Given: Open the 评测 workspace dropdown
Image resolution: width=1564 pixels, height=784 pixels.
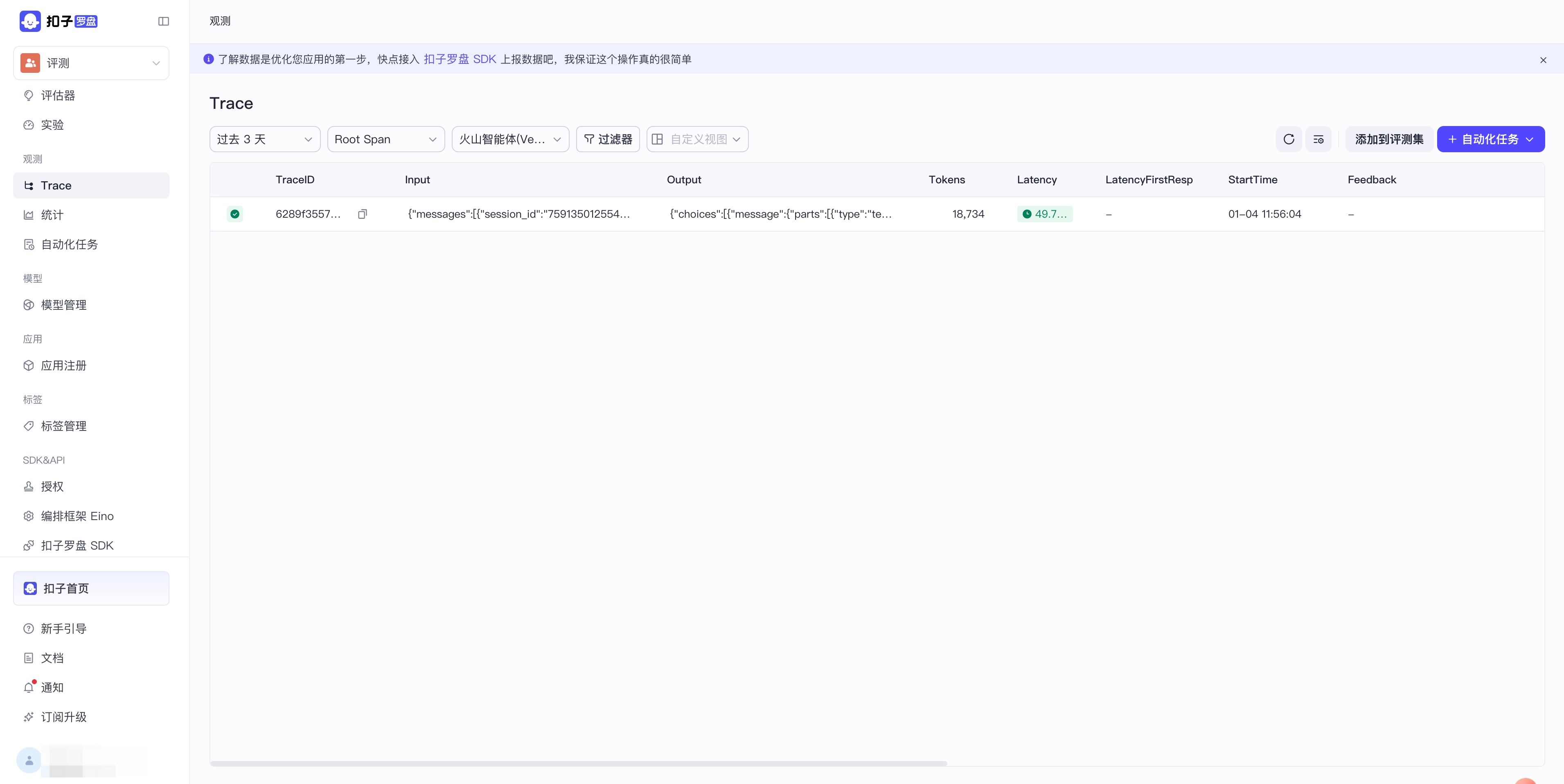Looking at the screenshot, I should [x=91, y=63].
